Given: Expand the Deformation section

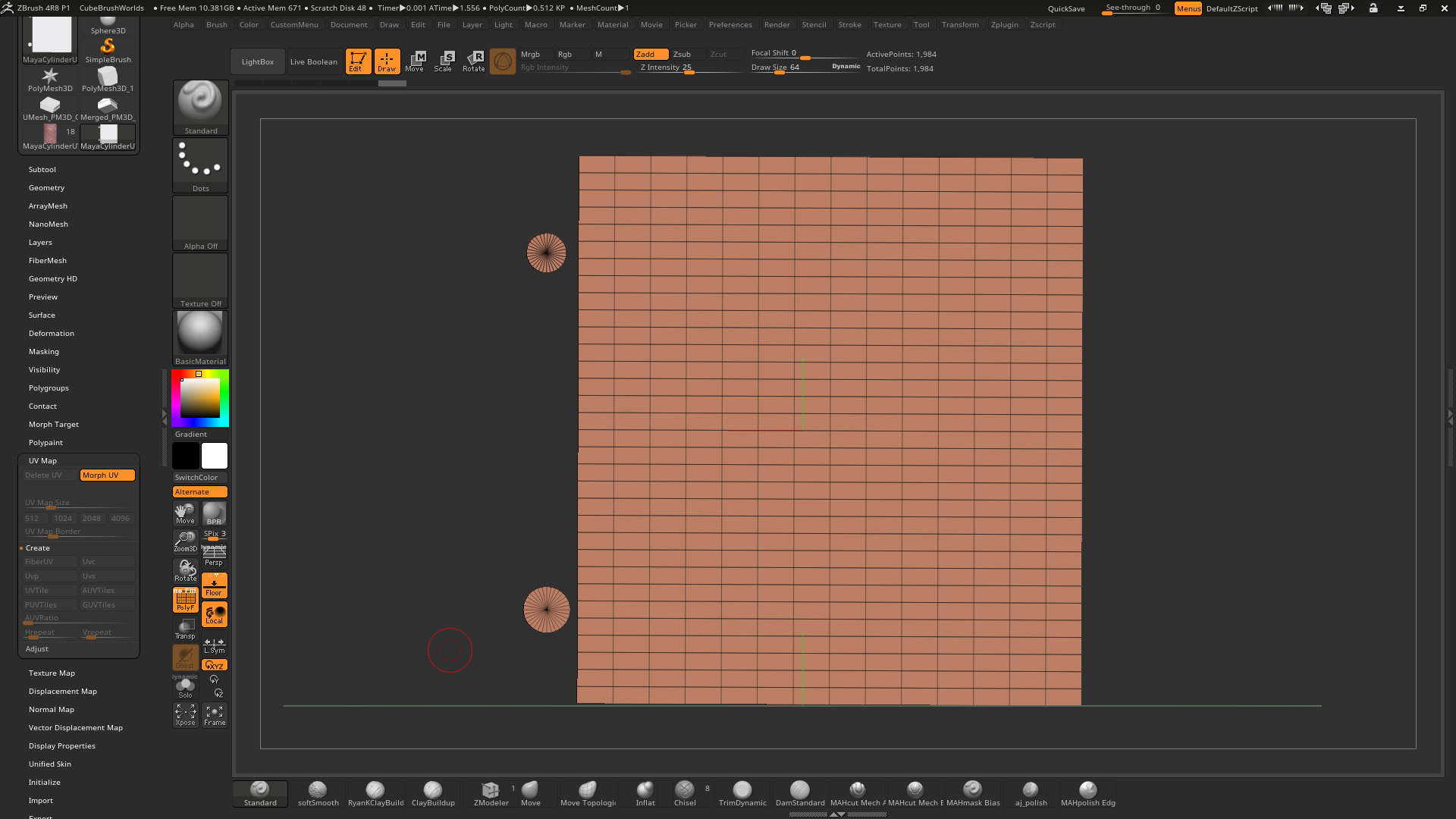Looking at the screenshot, I should point(52,333).
